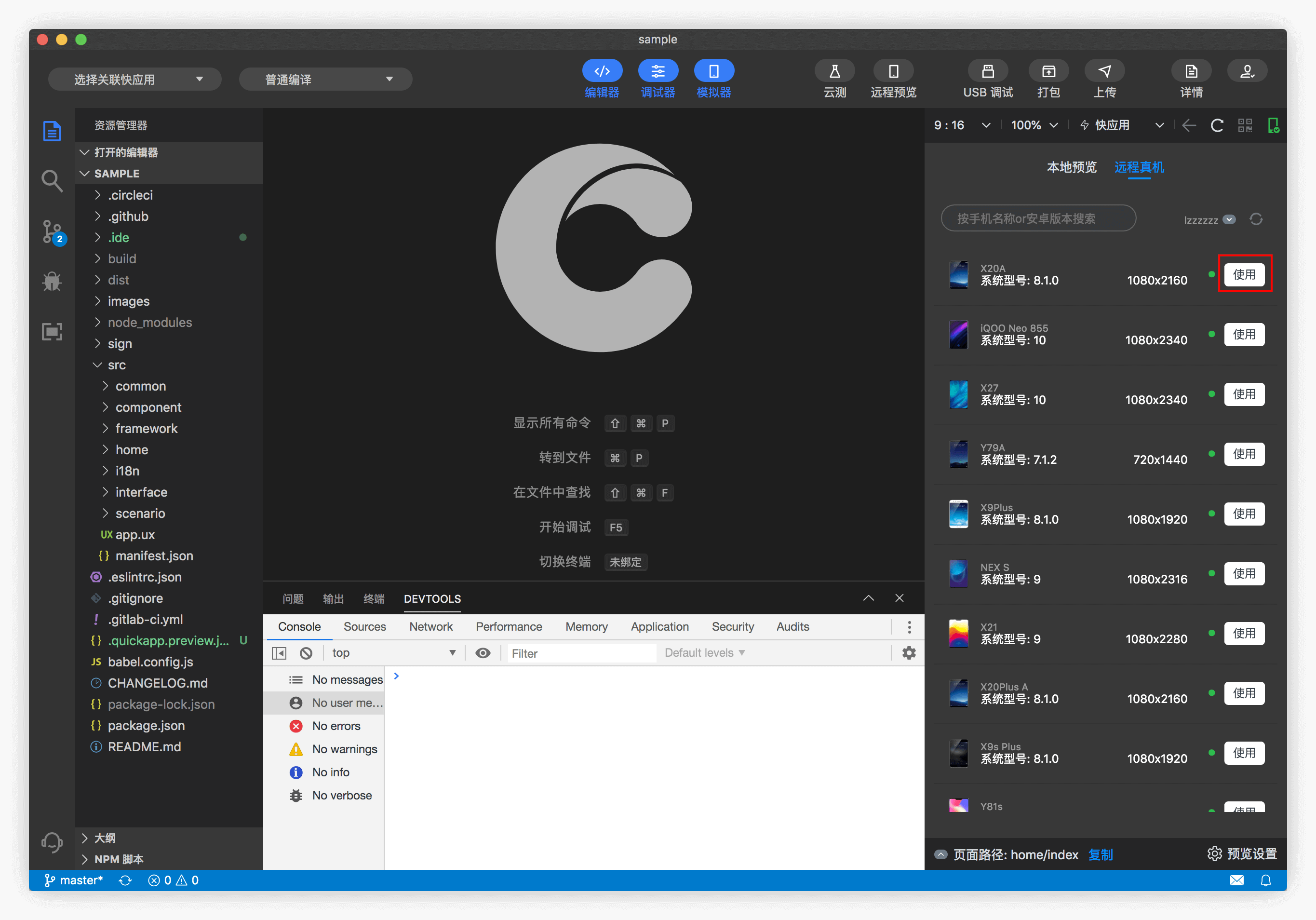Click the 复制 link next to page path

1101,854
